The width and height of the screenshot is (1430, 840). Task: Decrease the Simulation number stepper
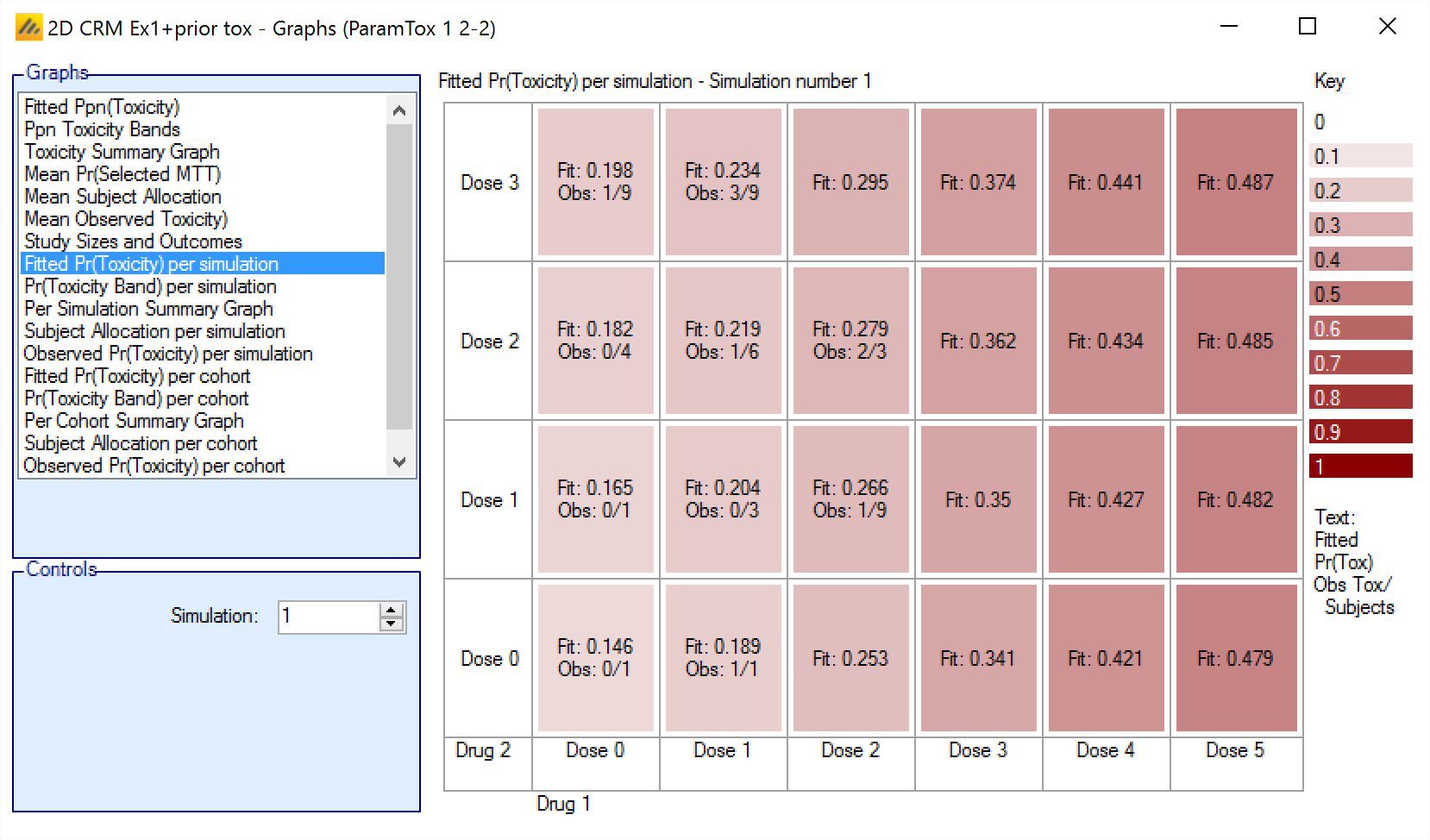click(x=392, y=624)
